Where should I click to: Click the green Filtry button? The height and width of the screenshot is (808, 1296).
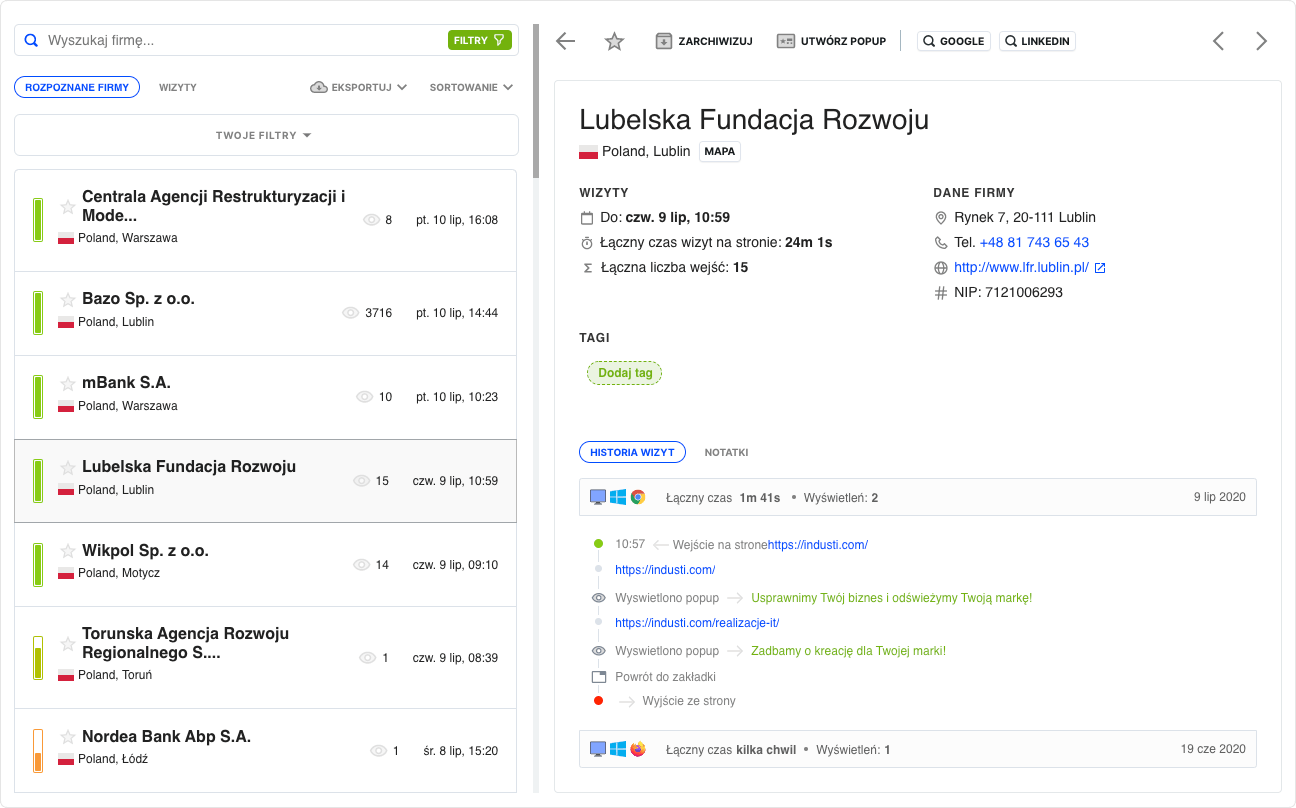pyautogui.click(x=480, y=40)
